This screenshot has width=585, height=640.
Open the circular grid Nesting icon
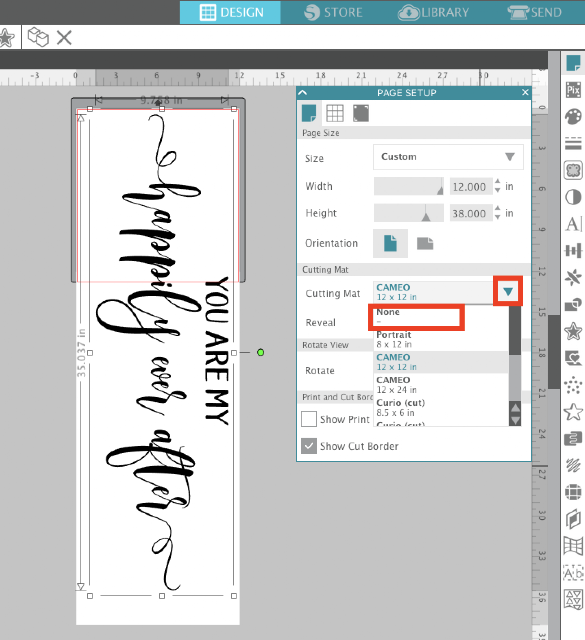[x=573, y=492]
